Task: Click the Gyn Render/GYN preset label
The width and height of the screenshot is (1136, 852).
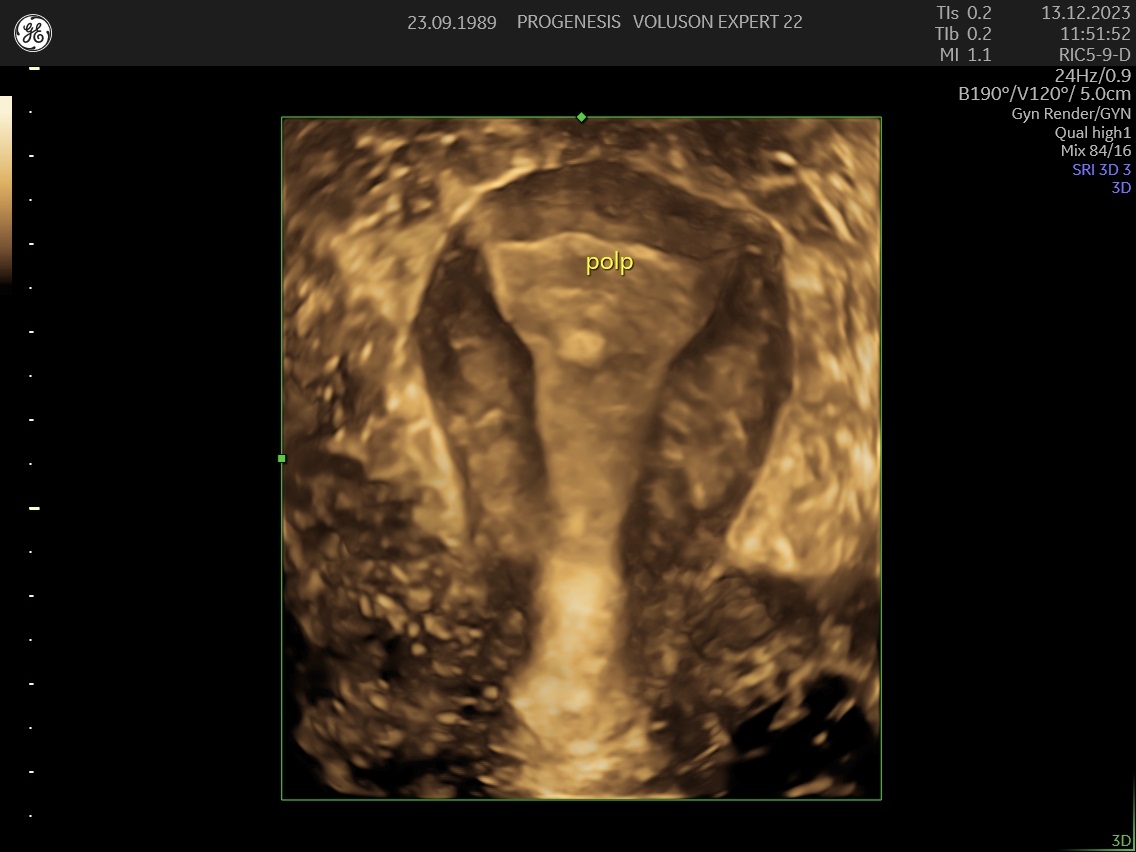Action: tap(1071, 114)
